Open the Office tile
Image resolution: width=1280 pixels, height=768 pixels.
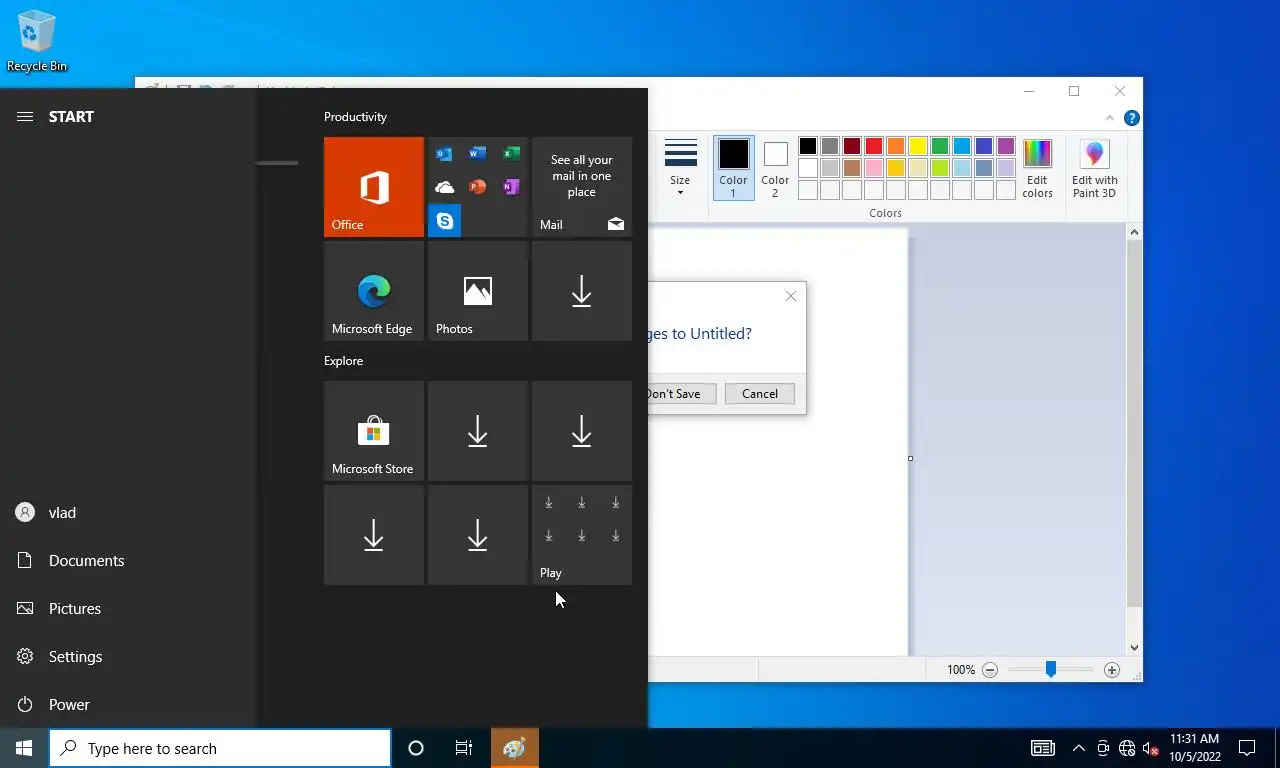tap(374, 187)
